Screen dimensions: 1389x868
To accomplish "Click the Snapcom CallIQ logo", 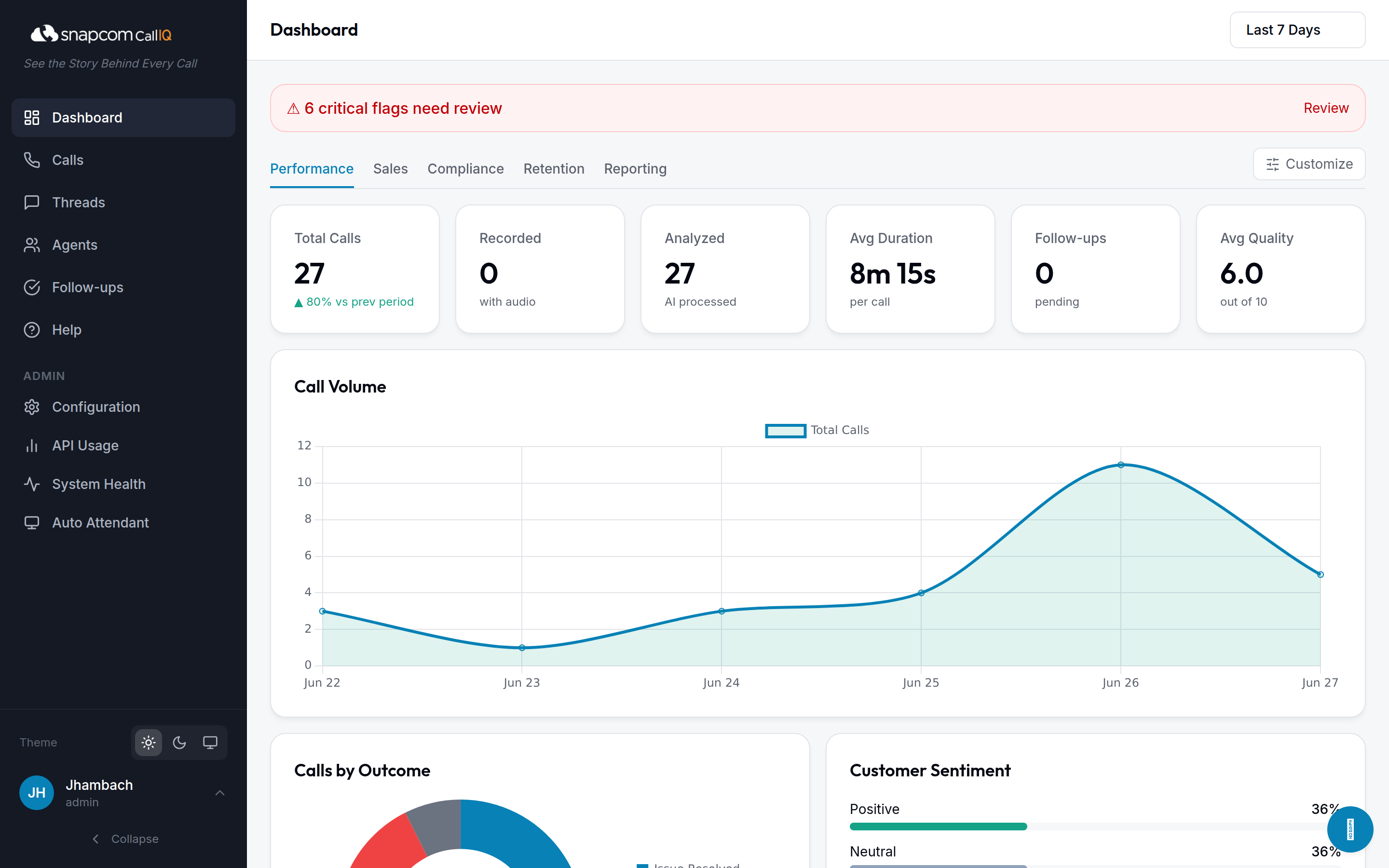I will pyautogui.click(x=101, y=34).
